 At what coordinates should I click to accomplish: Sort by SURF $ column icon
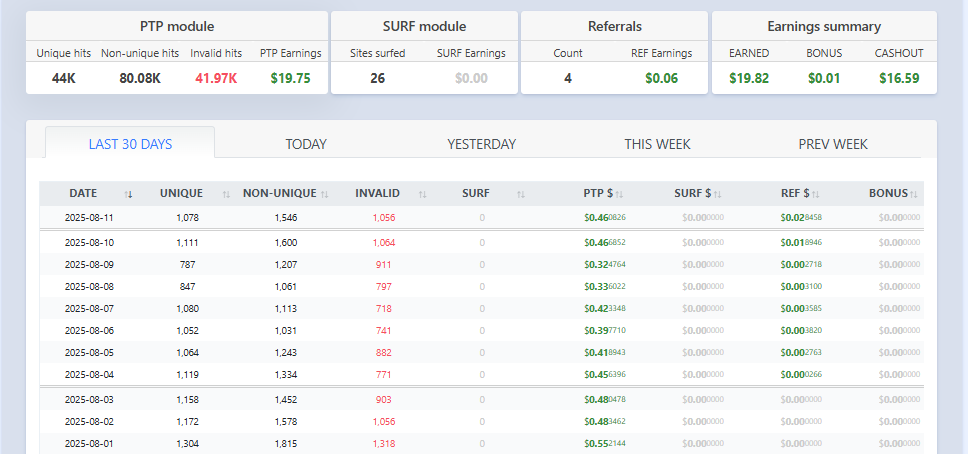coord(717,195)
